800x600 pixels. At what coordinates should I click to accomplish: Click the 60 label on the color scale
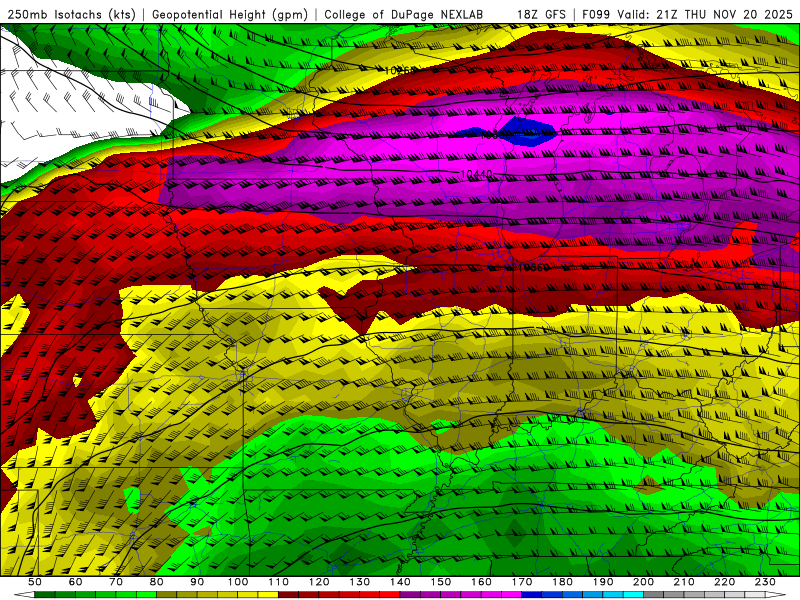point(76,582)
